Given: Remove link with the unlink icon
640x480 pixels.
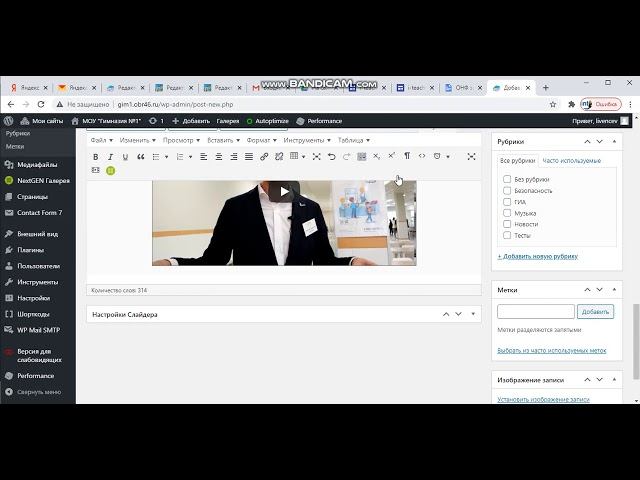Looking at the screenshot, I should 279,157.
